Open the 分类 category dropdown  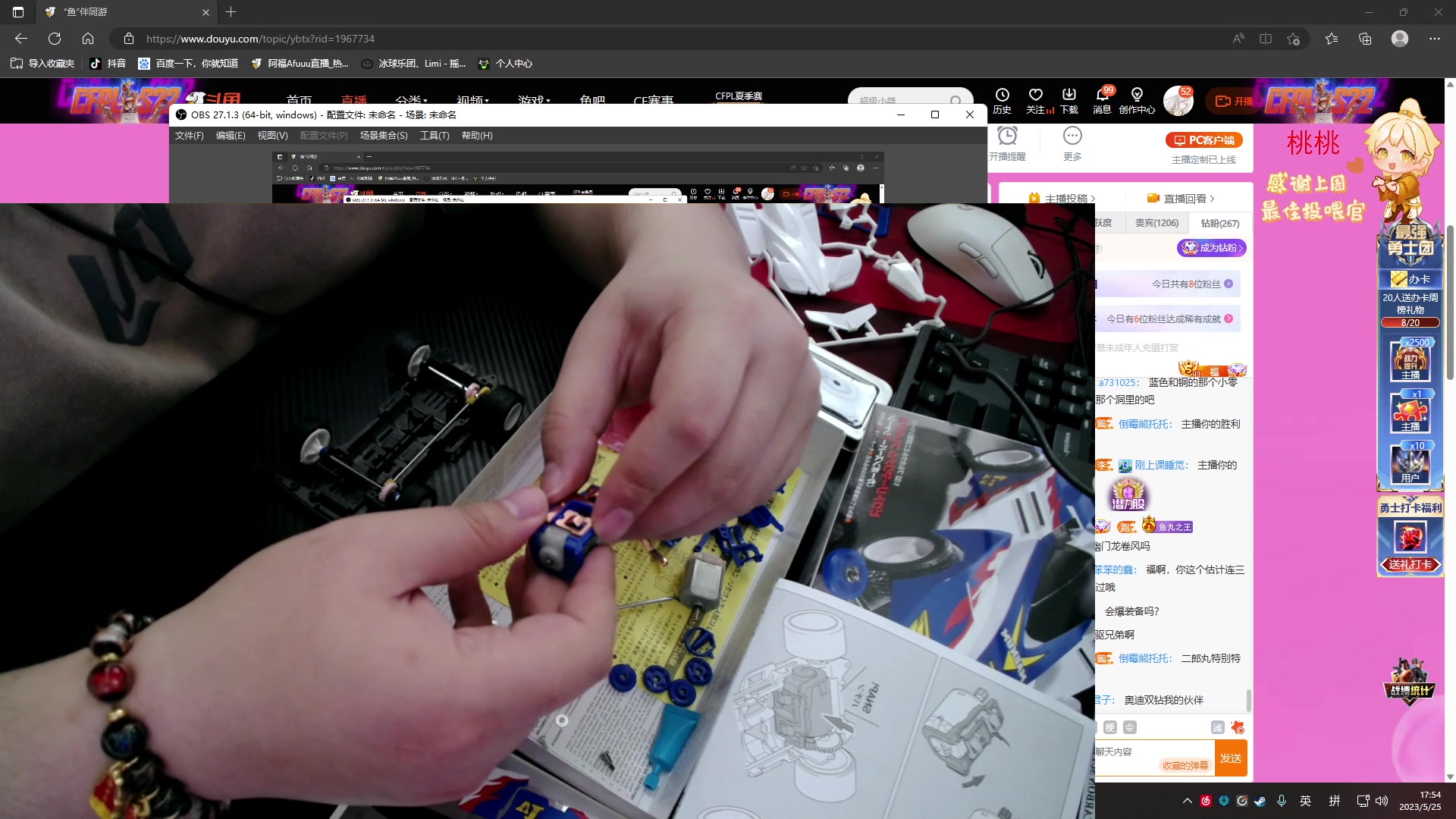click(x=412, y=99)
